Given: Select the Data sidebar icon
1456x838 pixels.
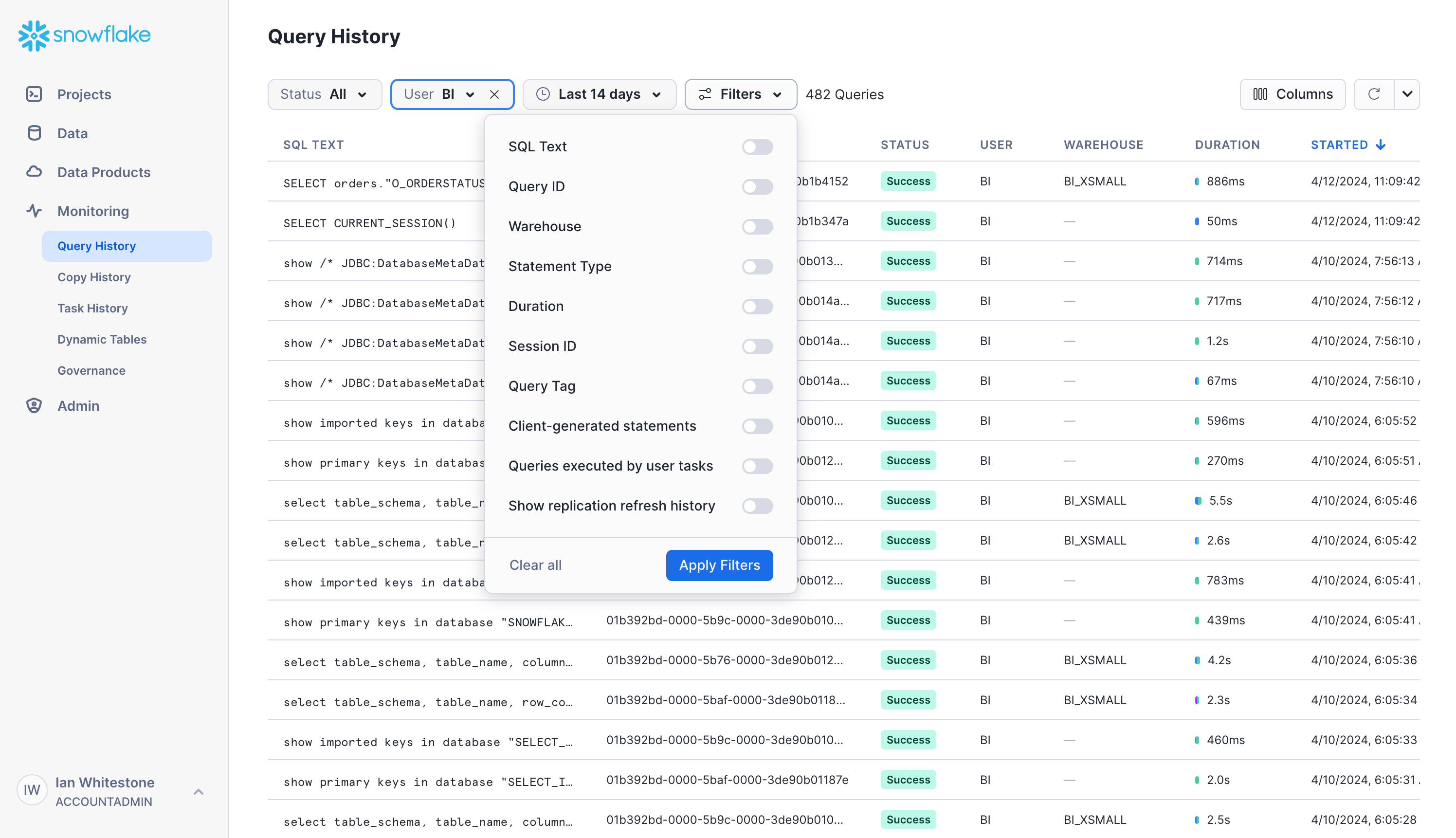Looking at the screenshot, I should [x=35, y=132].
